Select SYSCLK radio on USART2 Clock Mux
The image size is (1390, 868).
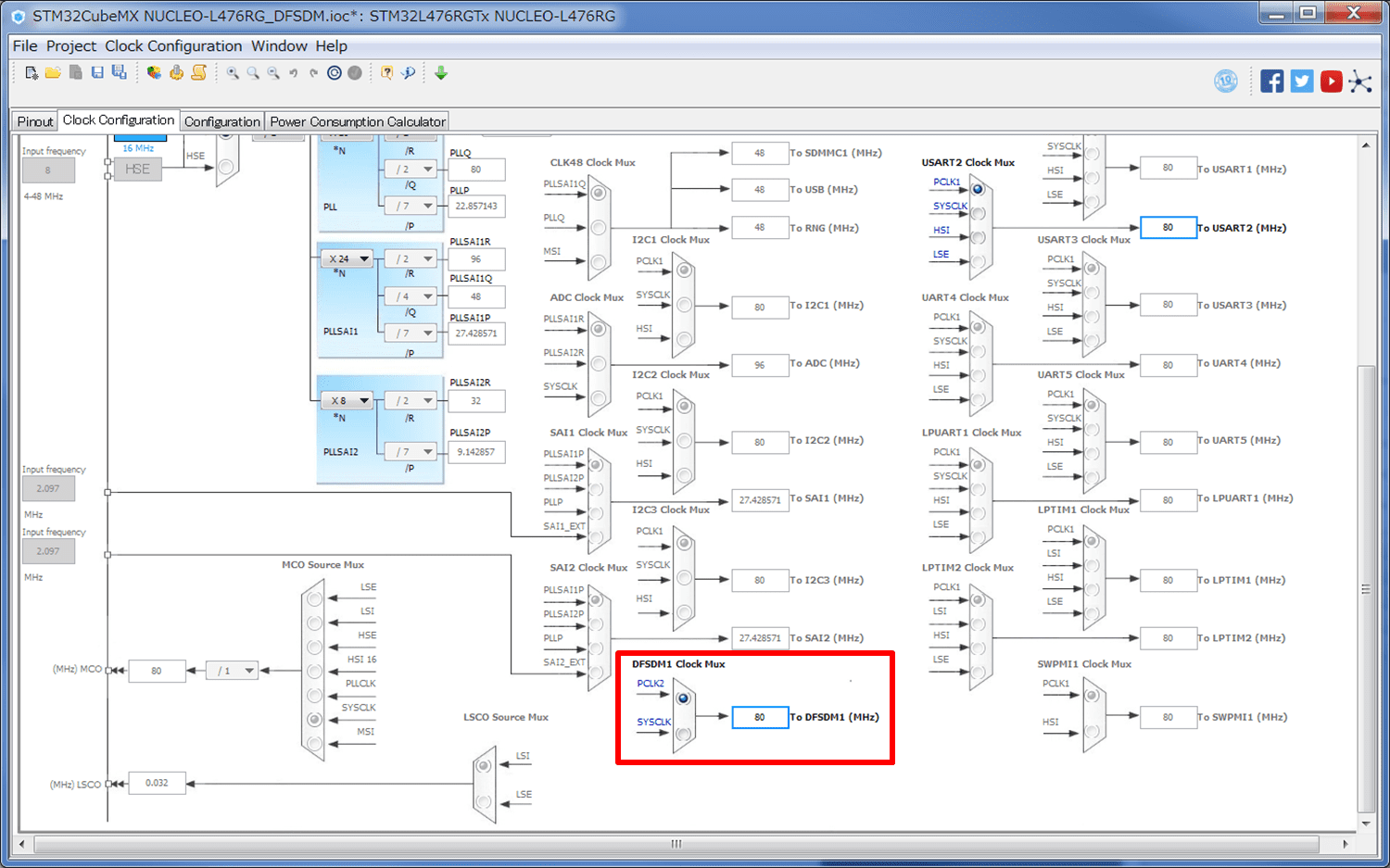pos(979,213)
